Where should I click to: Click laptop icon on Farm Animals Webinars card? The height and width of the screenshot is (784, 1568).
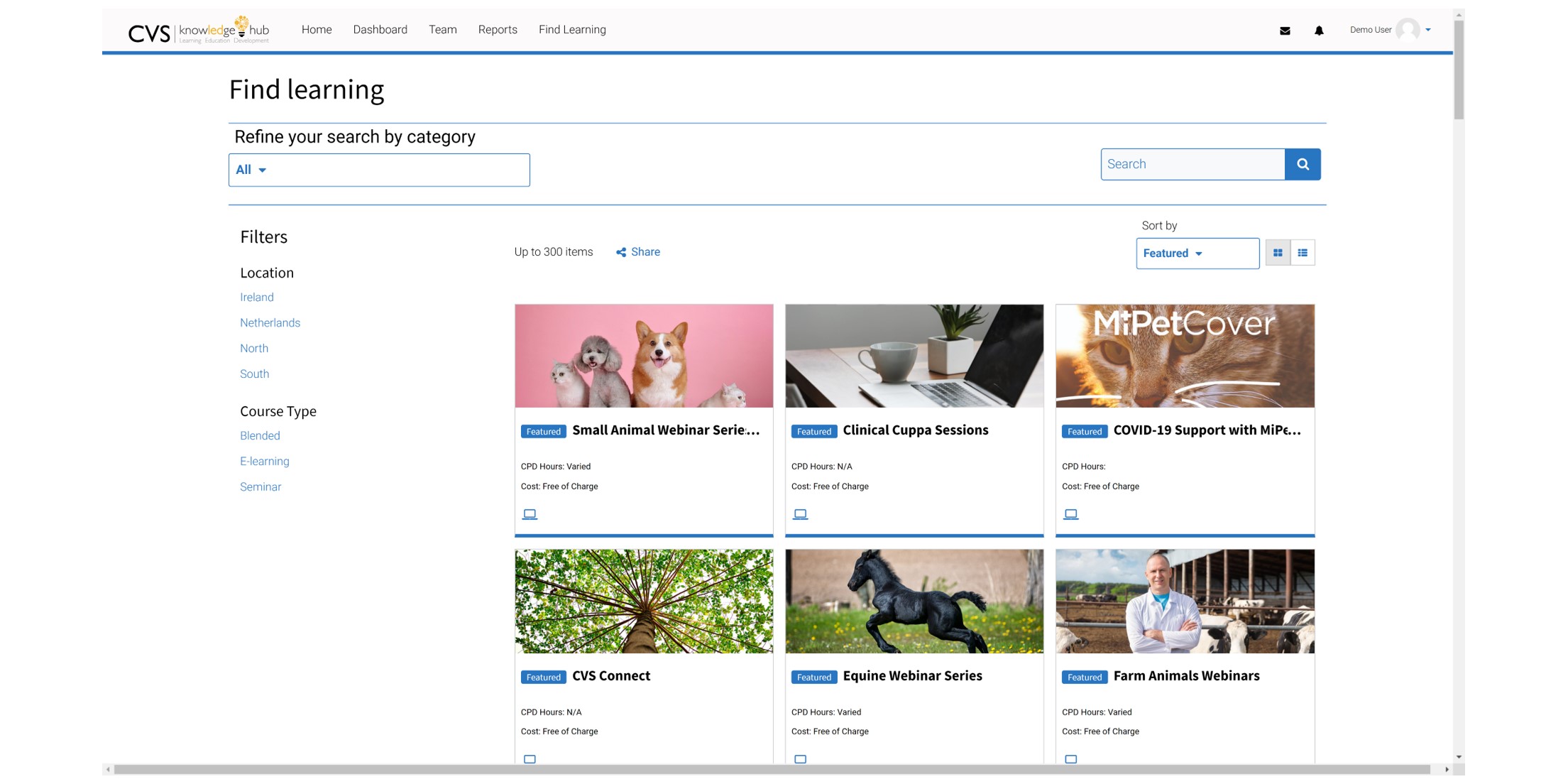[x=1070, y=758]
